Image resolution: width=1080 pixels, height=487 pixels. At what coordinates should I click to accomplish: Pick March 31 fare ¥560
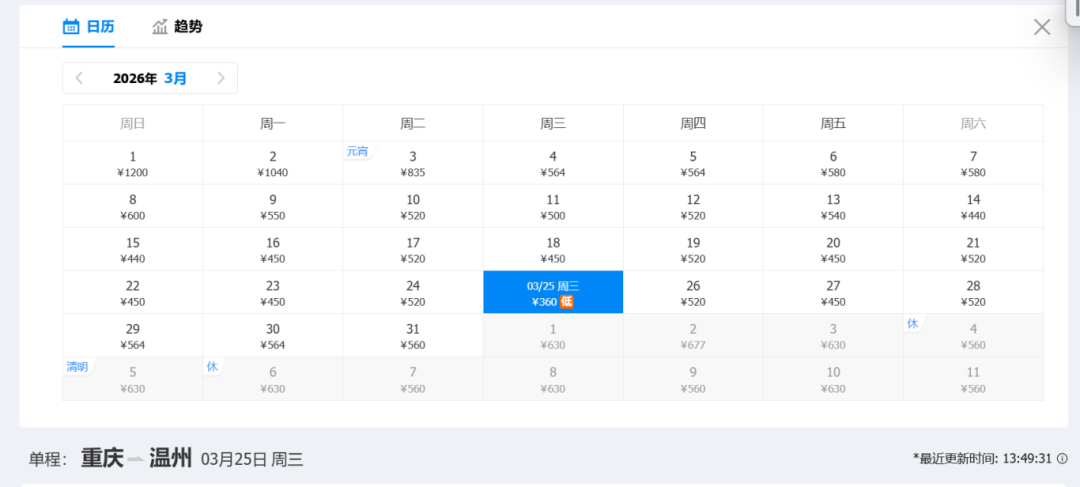413,336
